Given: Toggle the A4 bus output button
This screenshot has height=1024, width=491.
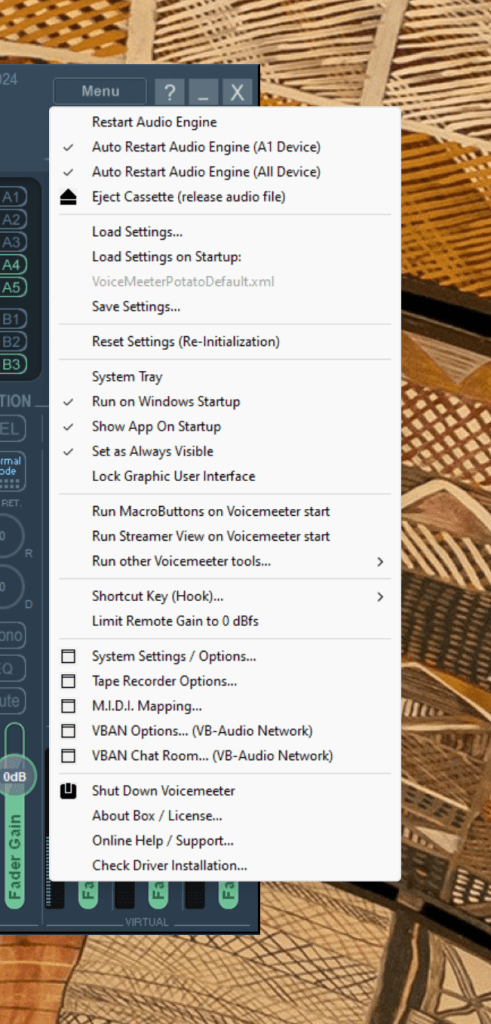Looking at the screenshot, I should click(12, 264).
